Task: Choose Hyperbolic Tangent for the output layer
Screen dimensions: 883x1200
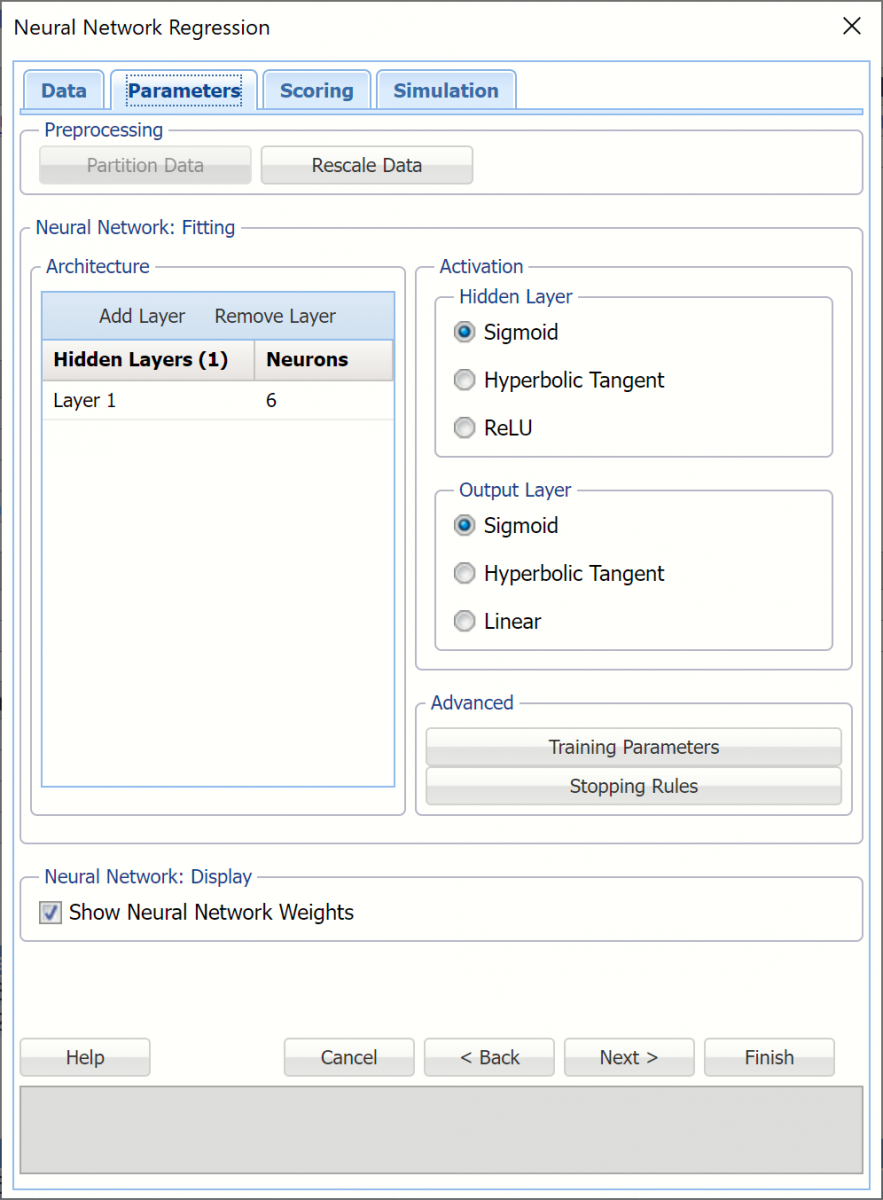Action: tap(464, 573)
